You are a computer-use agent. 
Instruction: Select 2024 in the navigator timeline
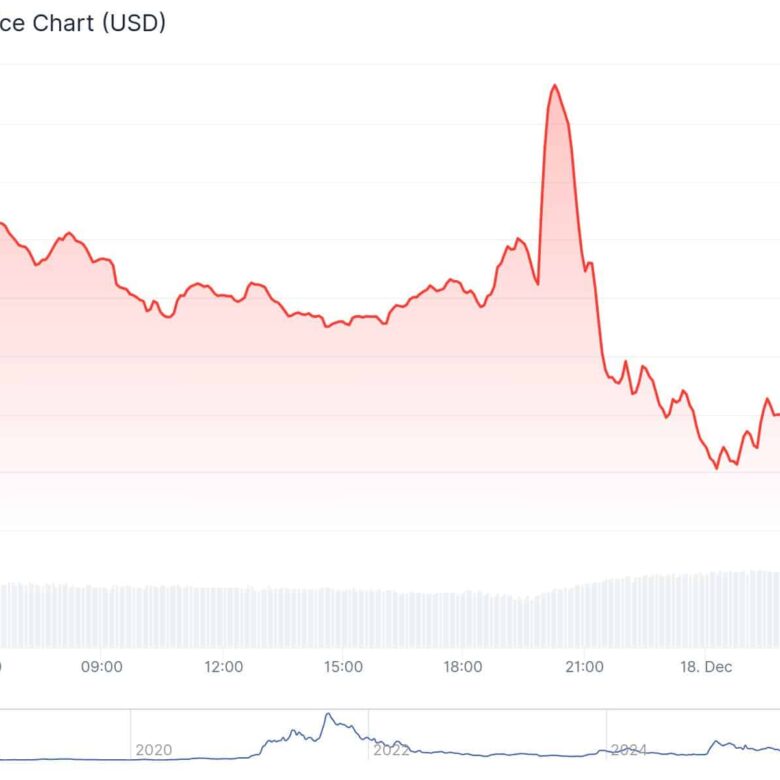pos(629,749)
